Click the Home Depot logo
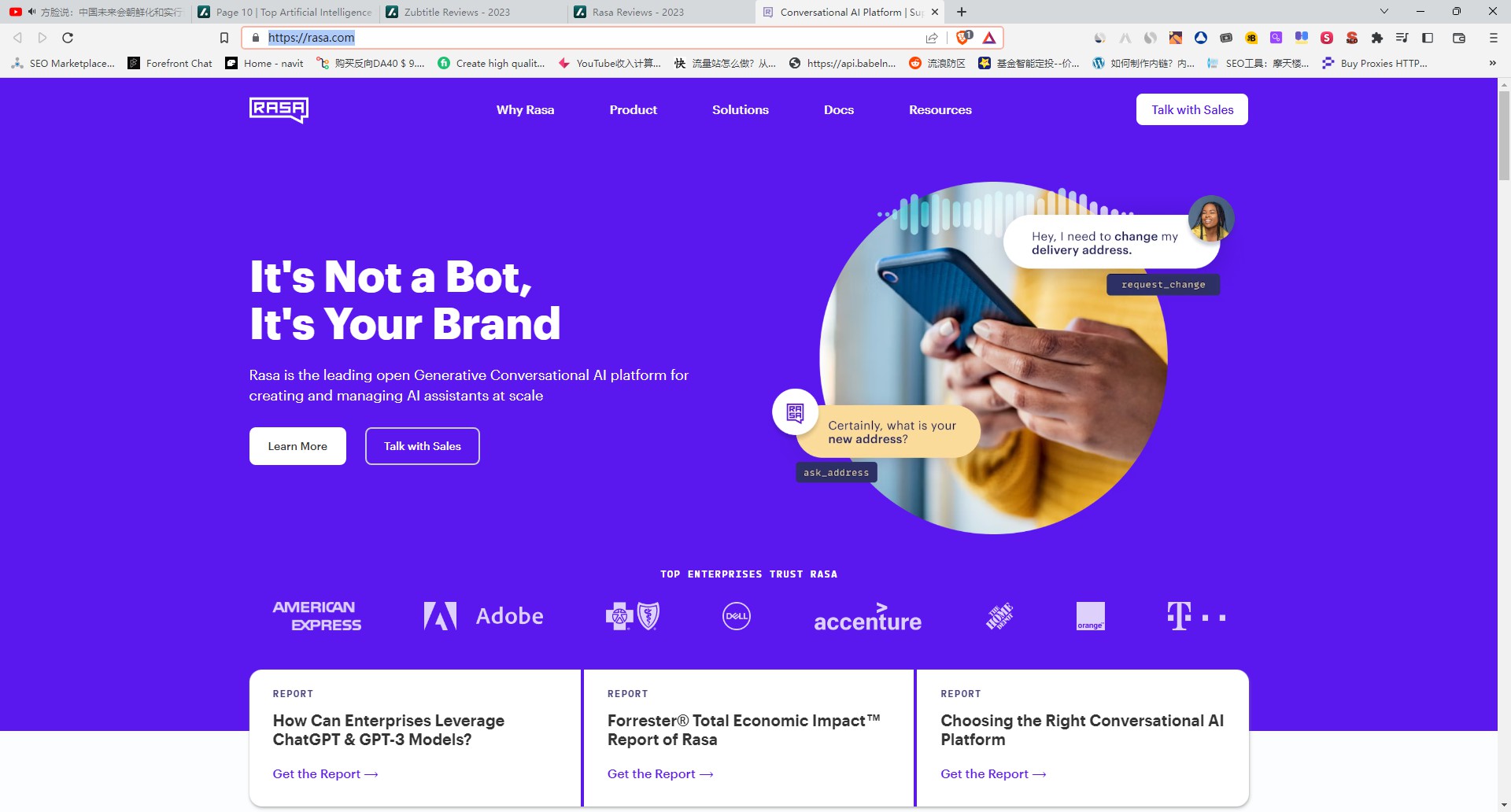 [999, 616]
